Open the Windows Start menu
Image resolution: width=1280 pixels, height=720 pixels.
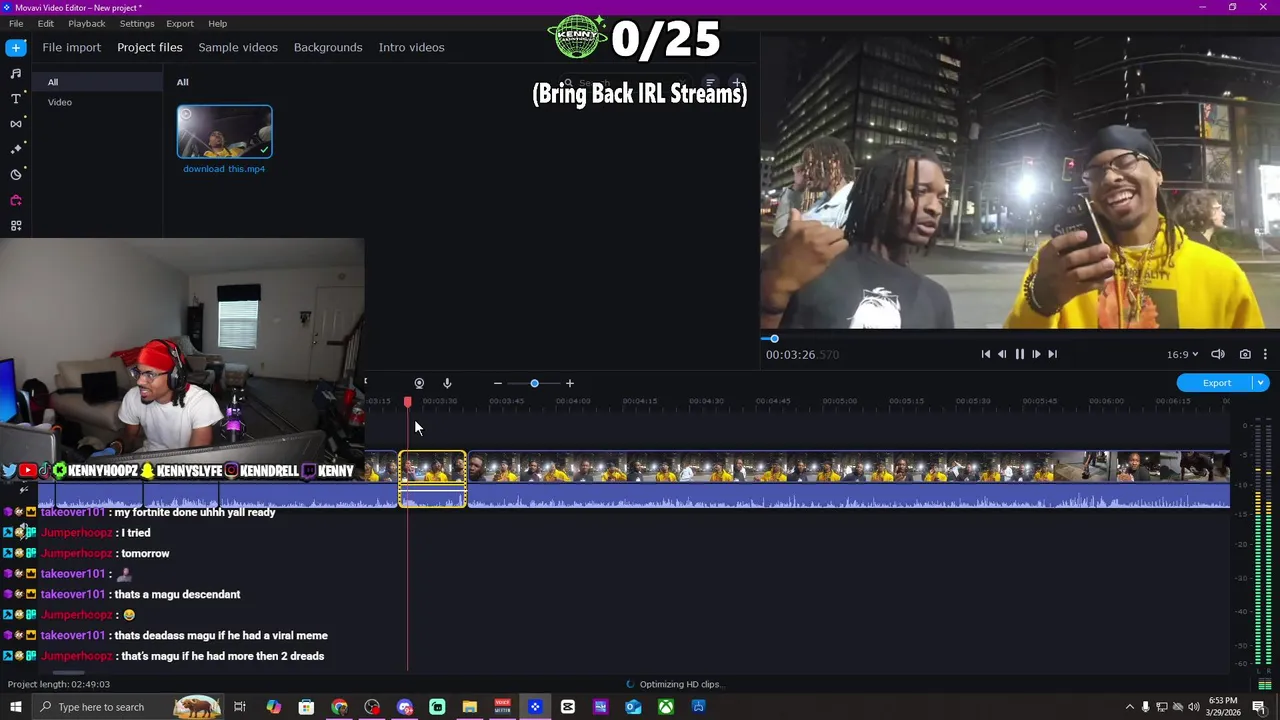click(16, 707)
